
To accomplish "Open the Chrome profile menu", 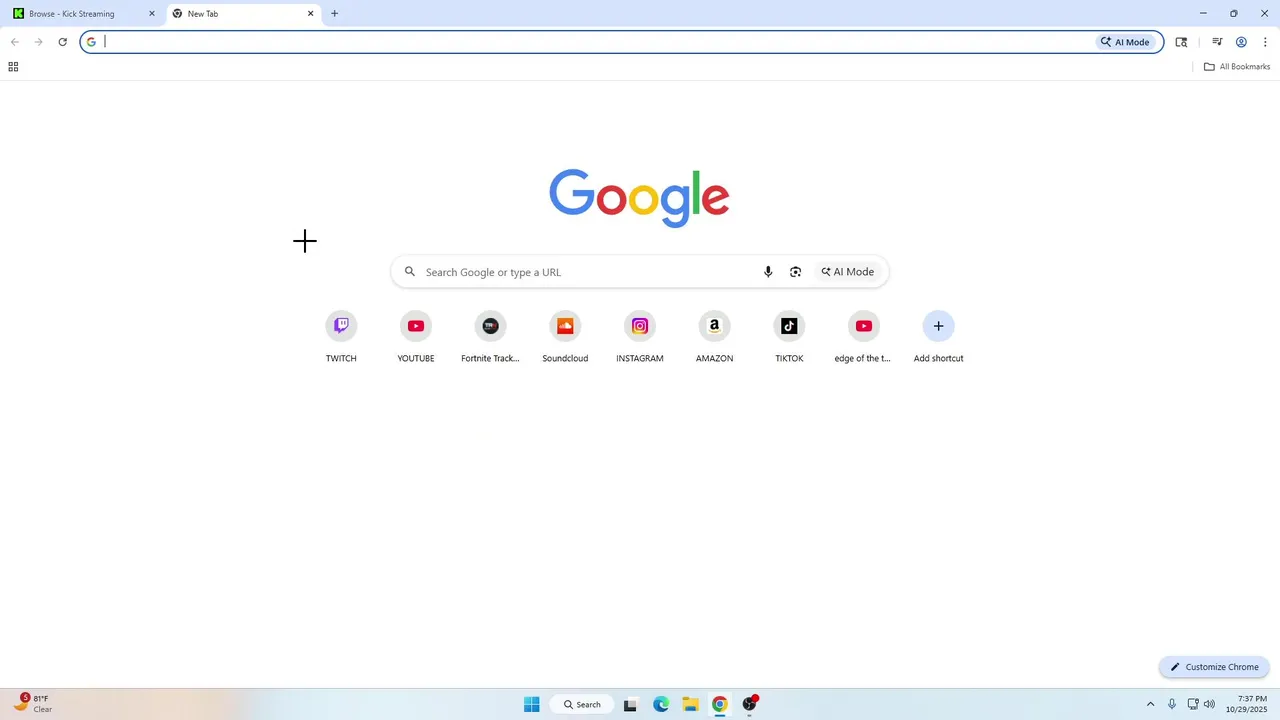I will pyautogui.click(x=1241, y=42).
